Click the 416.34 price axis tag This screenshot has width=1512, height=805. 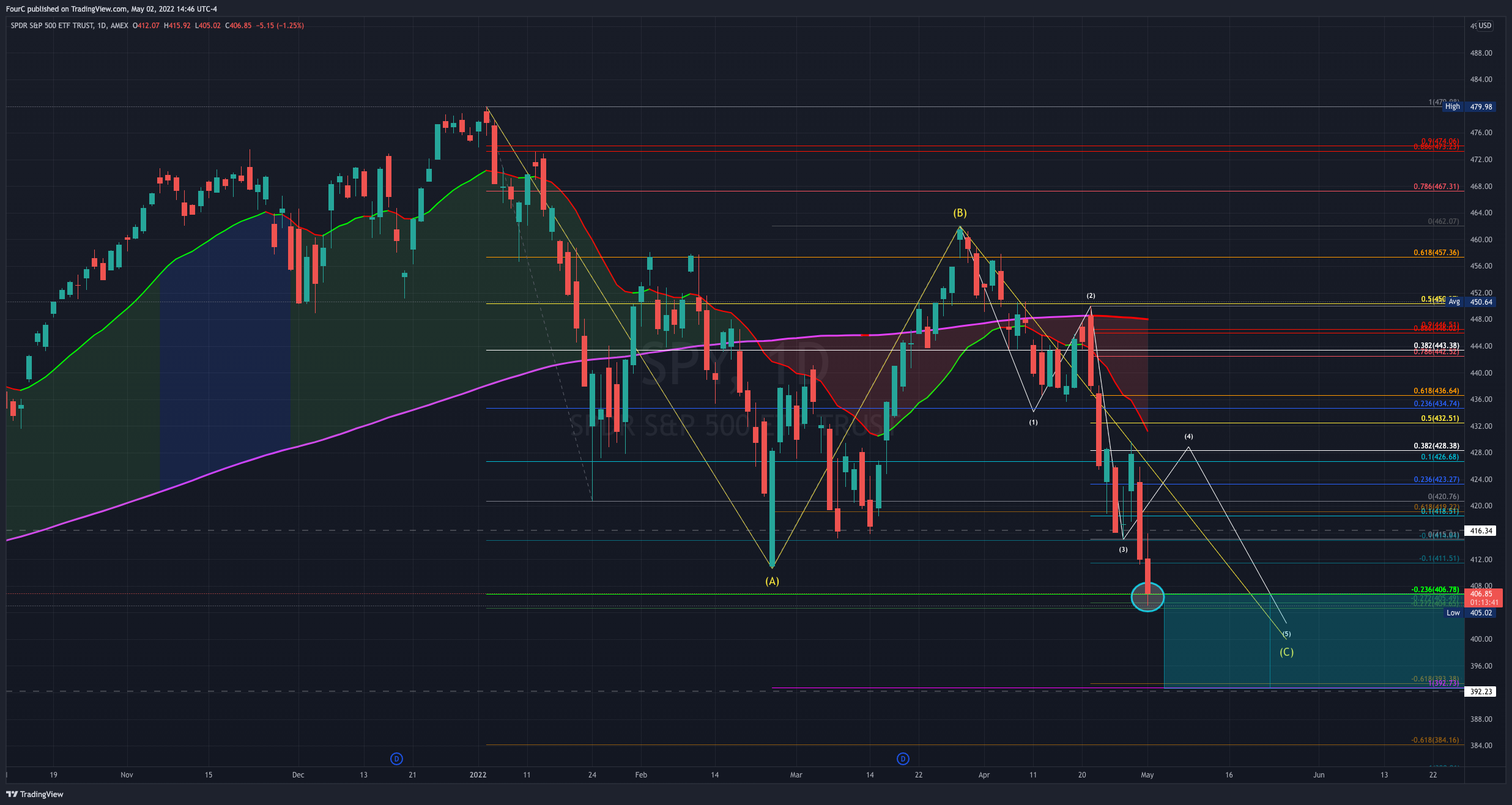click(1481, 530)
